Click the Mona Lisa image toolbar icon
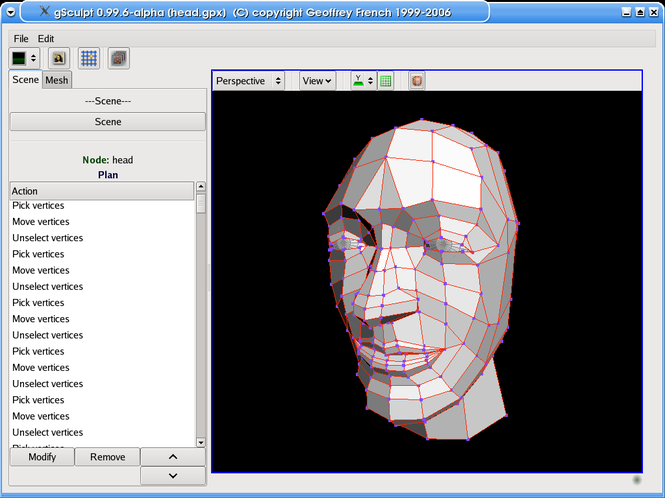665x498 pixels. point(59,58)
